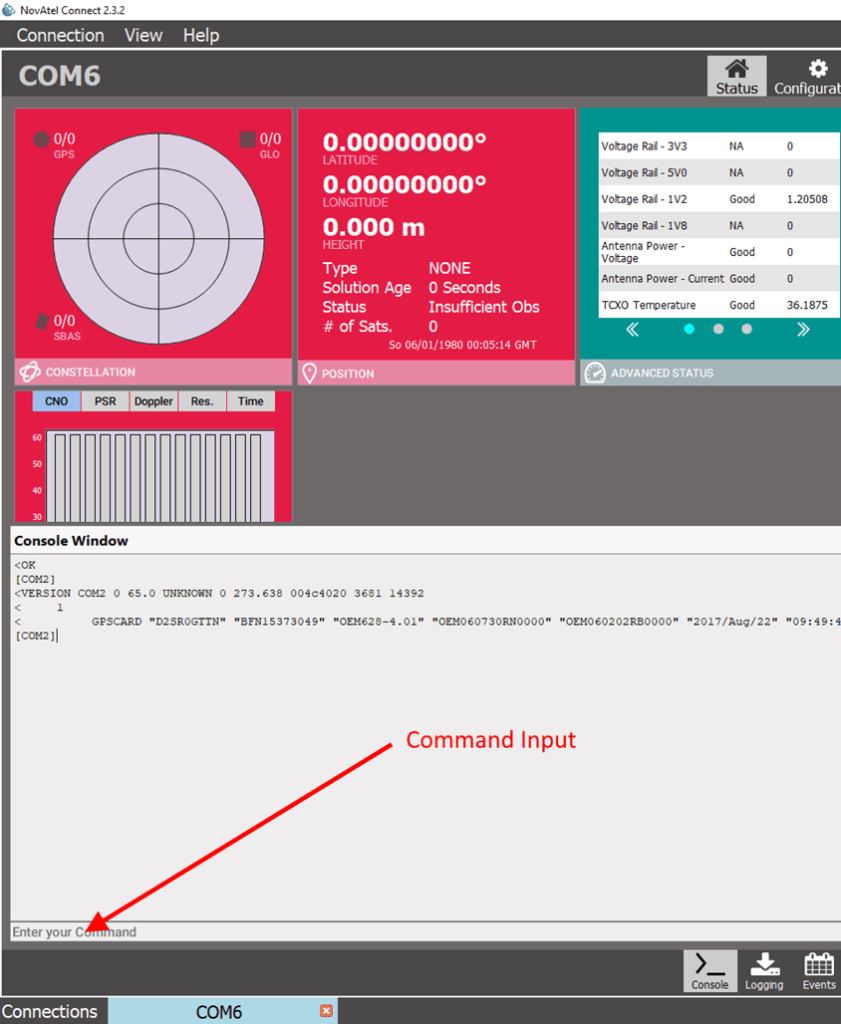Go to previous Advanced Status page

[632, 329]
